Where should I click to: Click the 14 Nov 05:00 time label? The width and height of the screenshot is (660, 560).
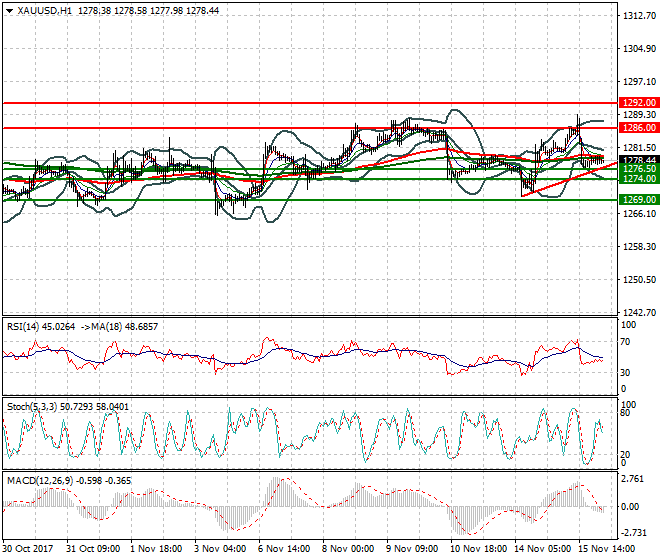(543, 549)
